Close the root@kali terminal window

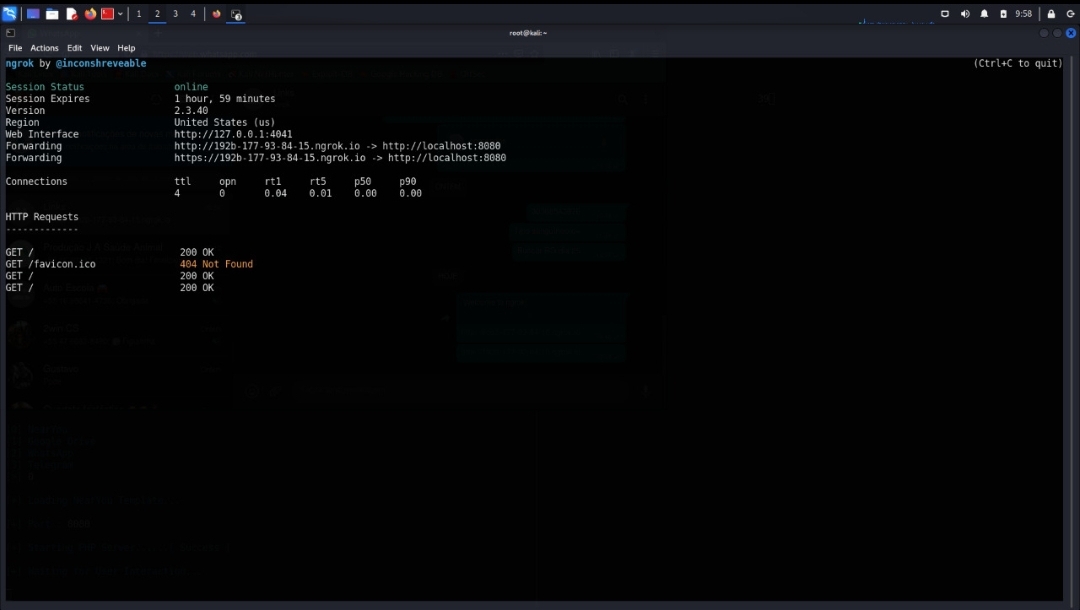pos(1070,33)
